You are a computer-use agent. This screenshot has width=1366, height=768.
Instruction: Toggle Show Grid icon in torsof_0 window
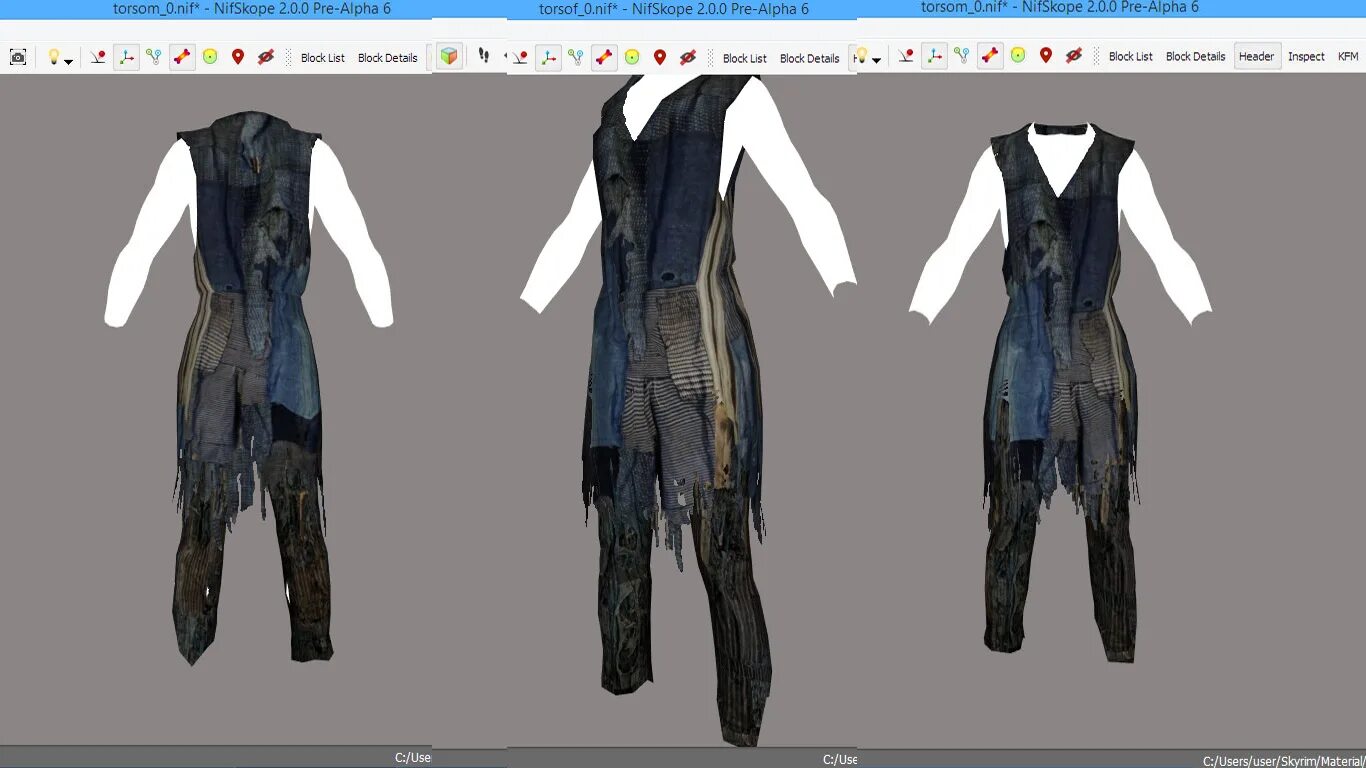click(x=520, y=58)
